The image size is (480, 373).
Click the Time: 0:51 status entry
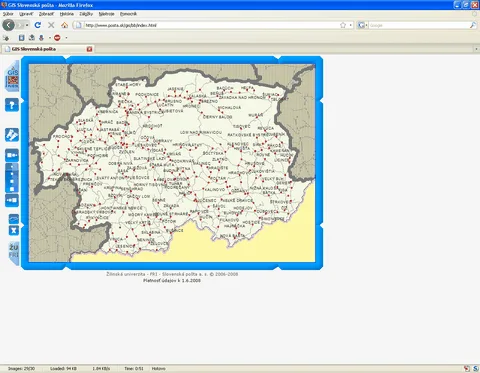(134, 368)
